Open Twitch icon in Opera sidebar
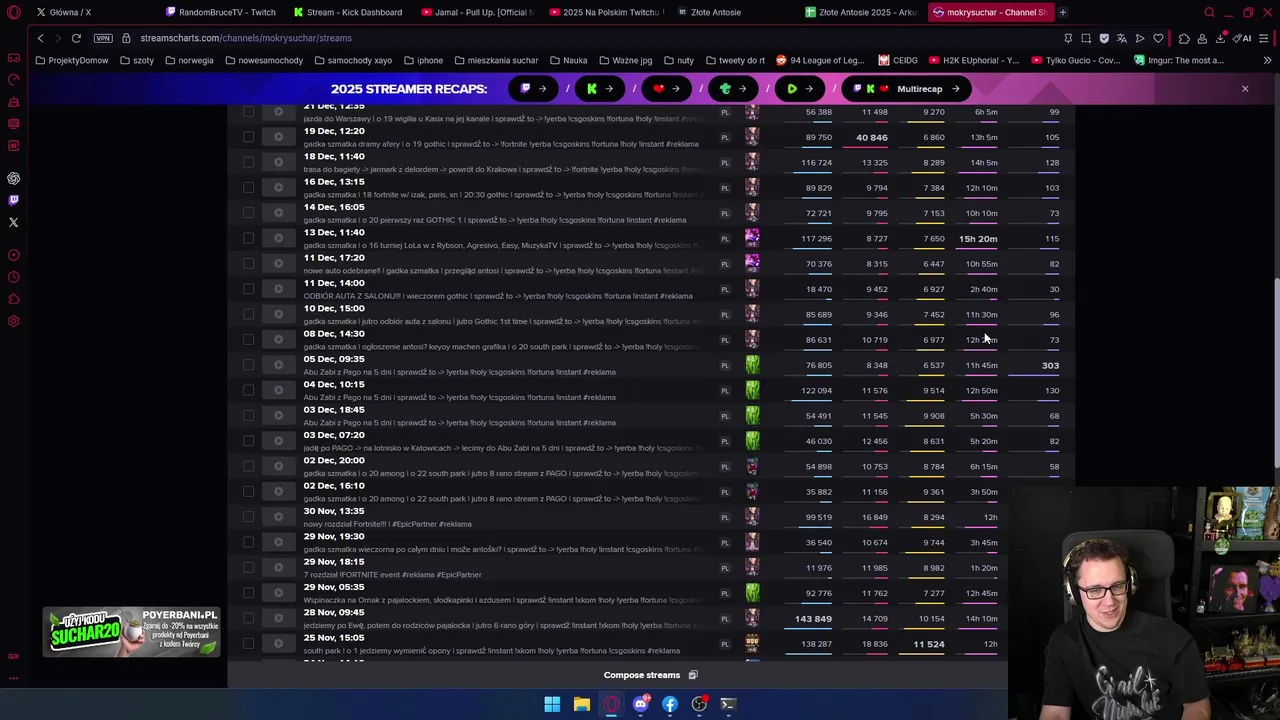Viewport: 1280px width, 720px height. (x=14, y=200)
